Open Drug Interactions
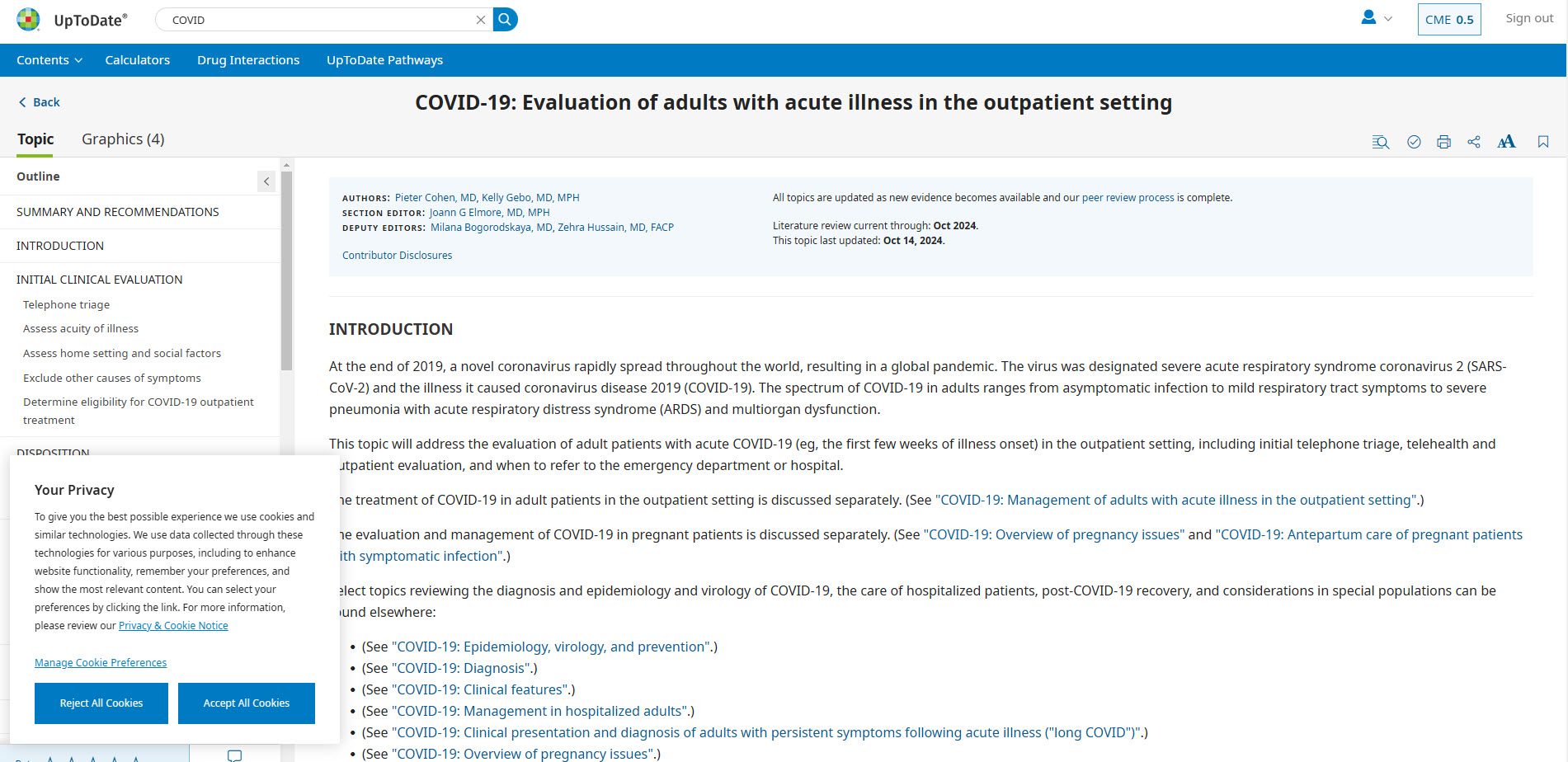1568x762 pixels. (248, 60)
